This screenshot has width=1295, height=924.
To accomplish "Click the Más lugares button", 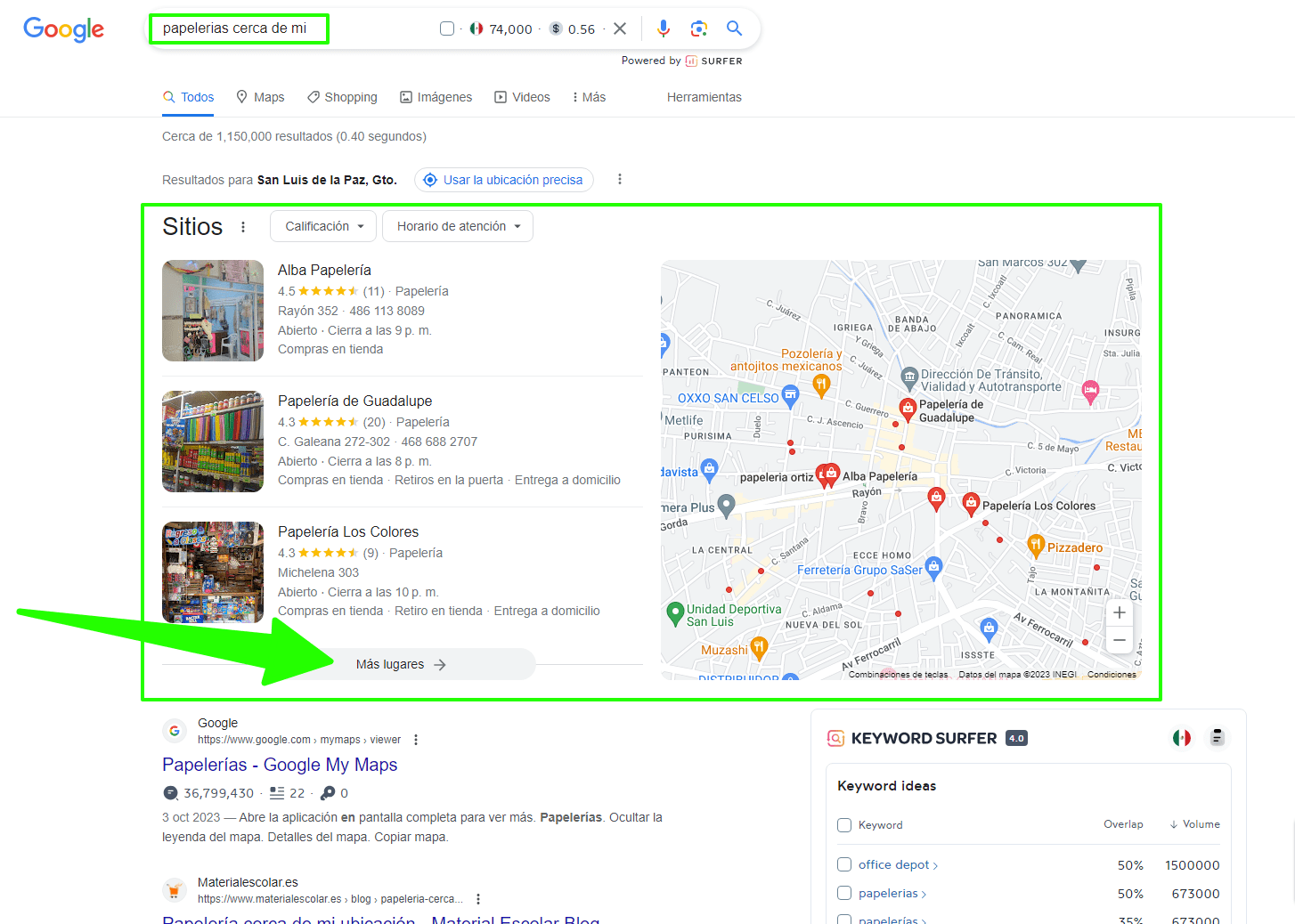I will 401,664.
